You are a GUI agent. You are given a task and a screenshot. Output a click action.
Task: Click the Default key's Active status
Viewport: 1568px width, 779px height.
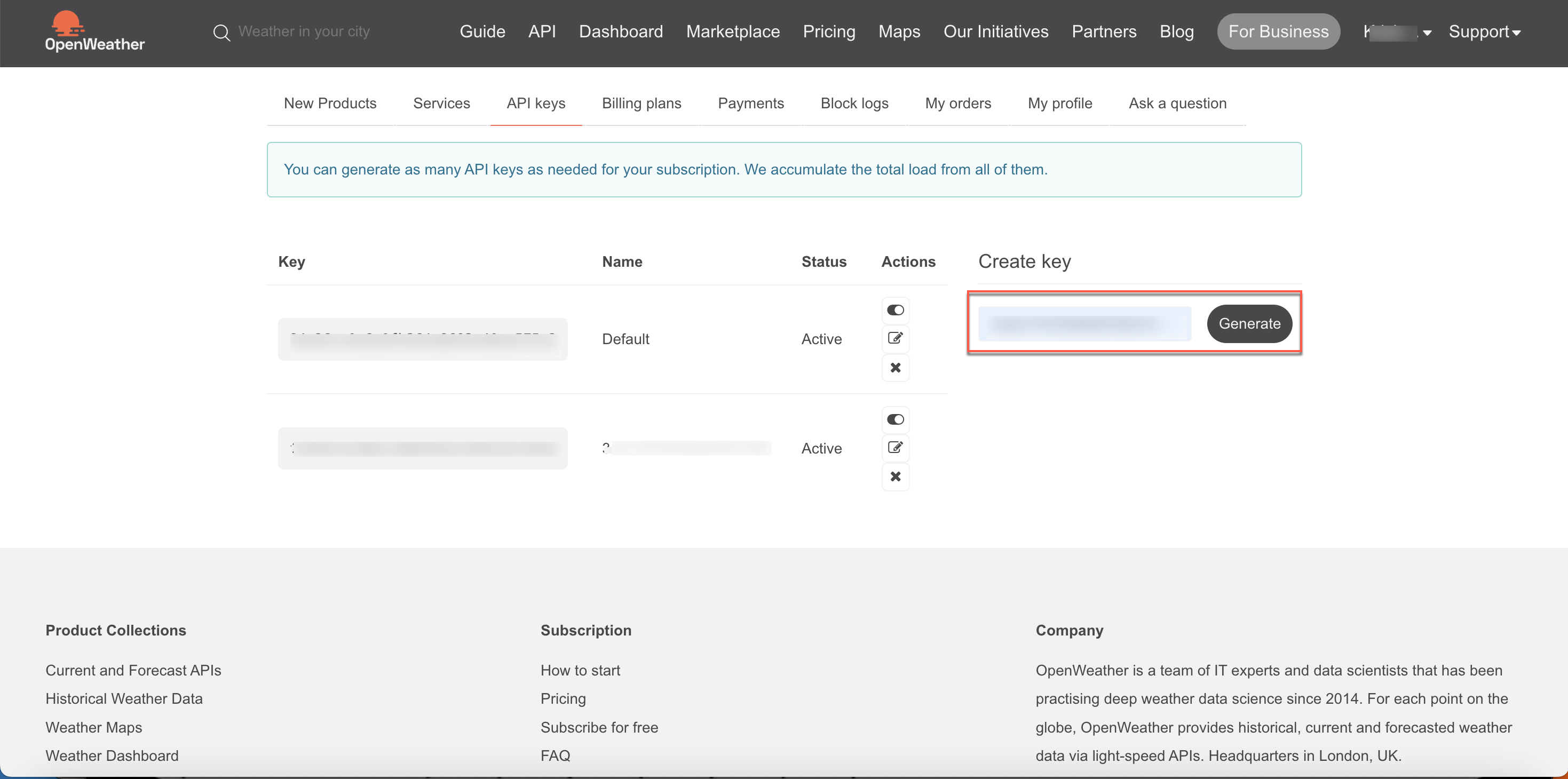821,339
